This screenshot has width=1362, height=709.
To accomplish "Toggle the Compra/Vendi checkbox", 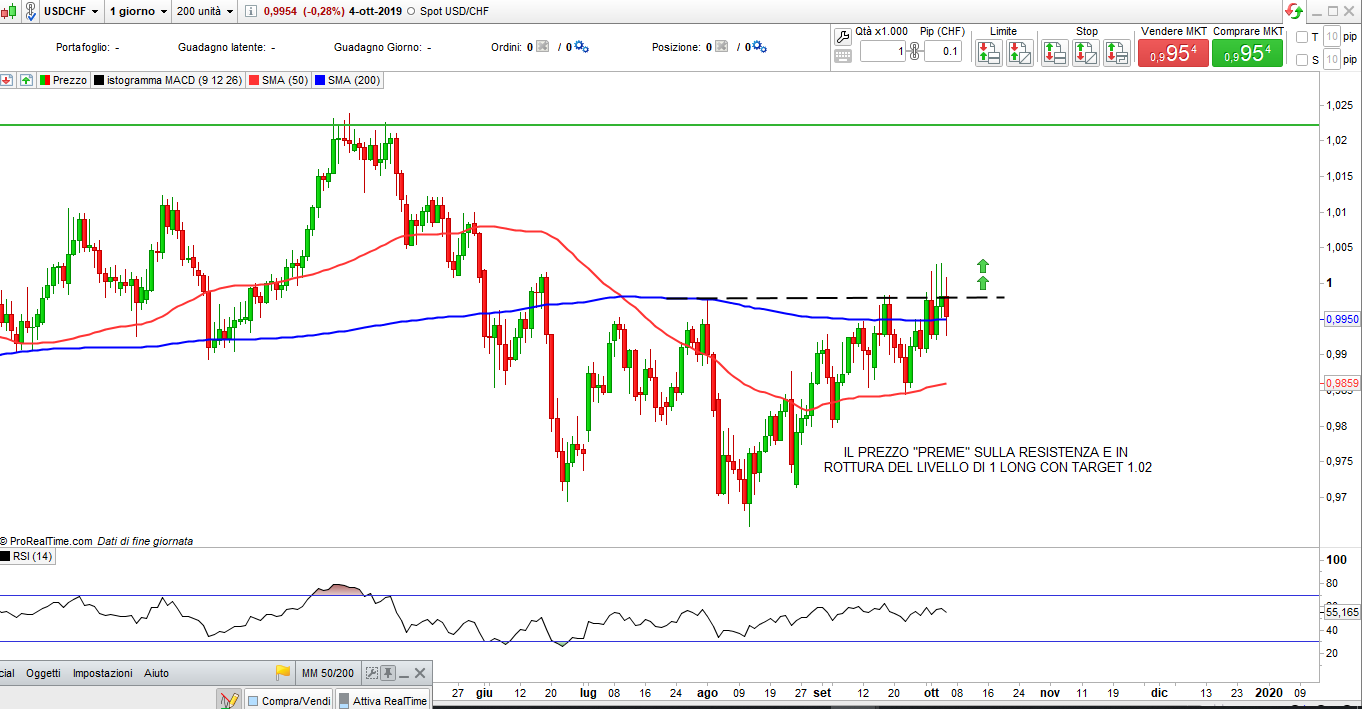I will (x=253, y=701).
